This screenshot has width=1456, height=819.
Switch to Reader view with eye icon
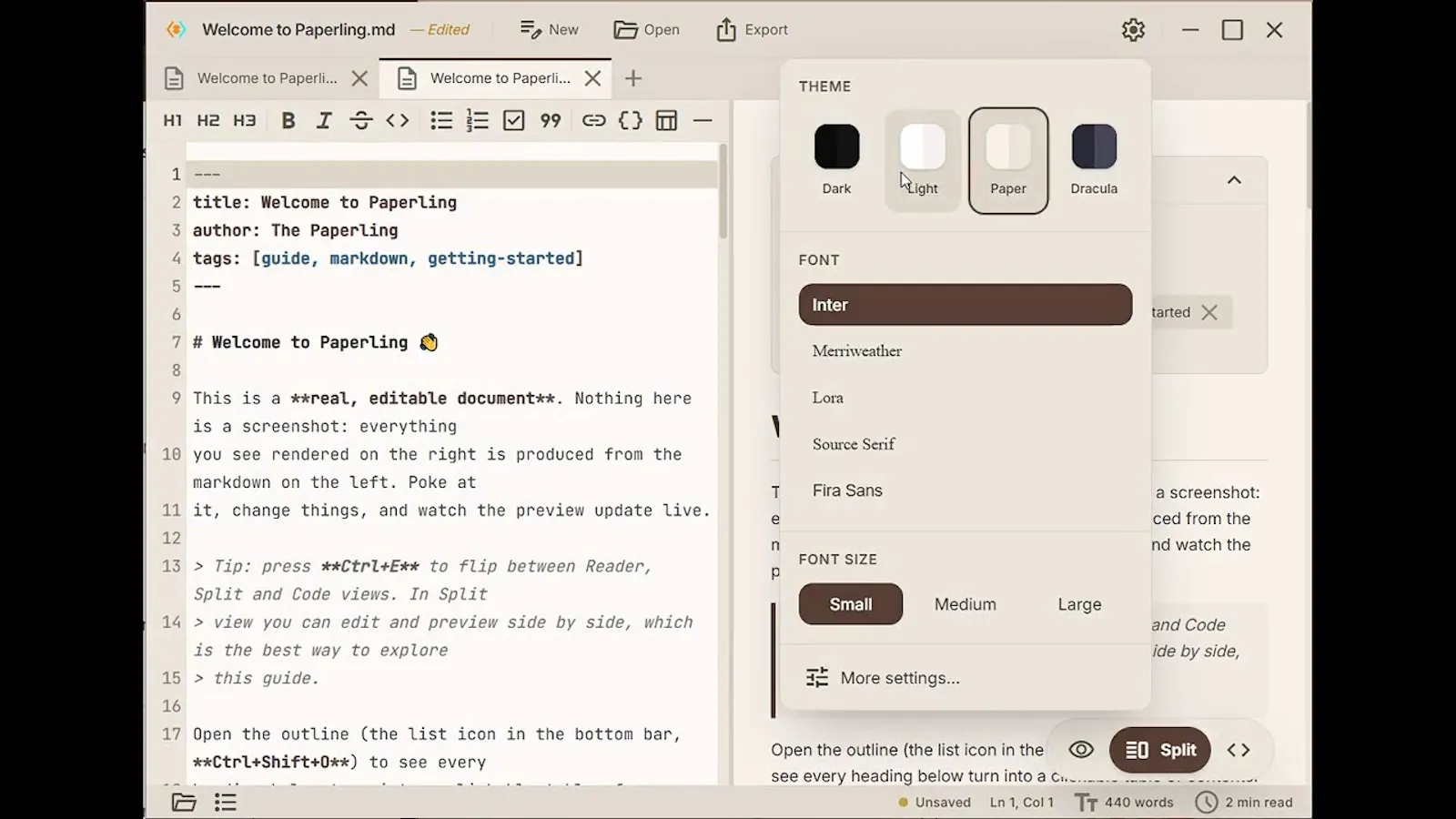1081,750
